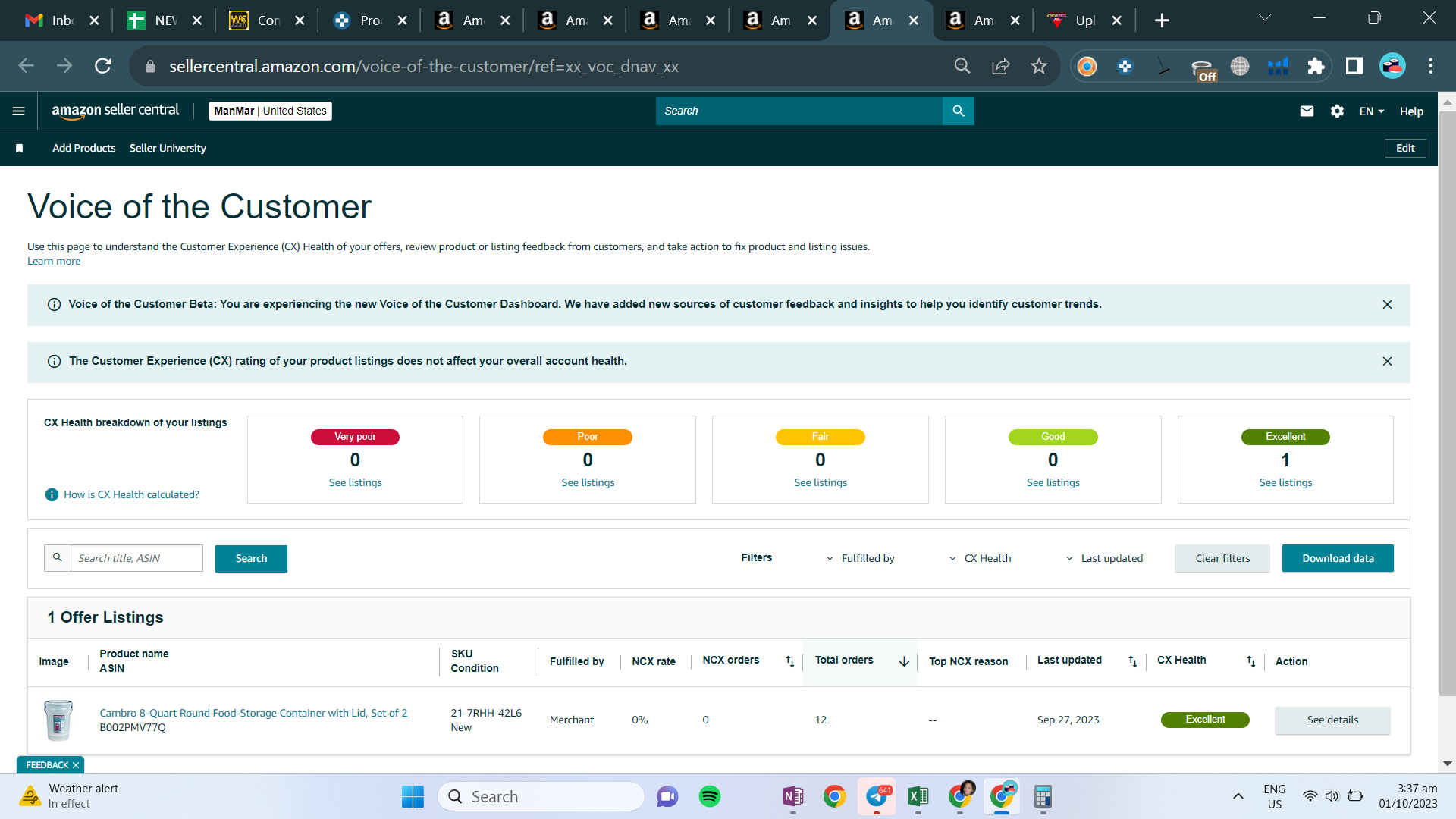Open the Chrome three-dot menu

pyautogui.click(x=1431, y=66)
